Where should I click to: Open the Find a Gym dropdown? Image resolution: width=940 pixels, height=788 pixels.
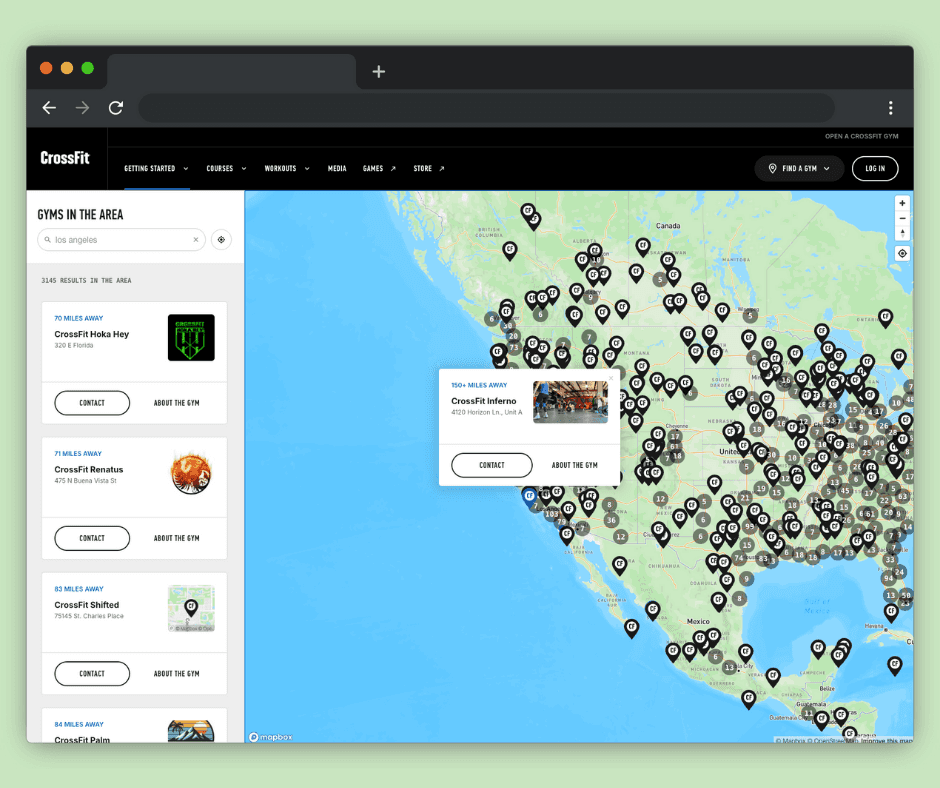click(x=799, y=169)
